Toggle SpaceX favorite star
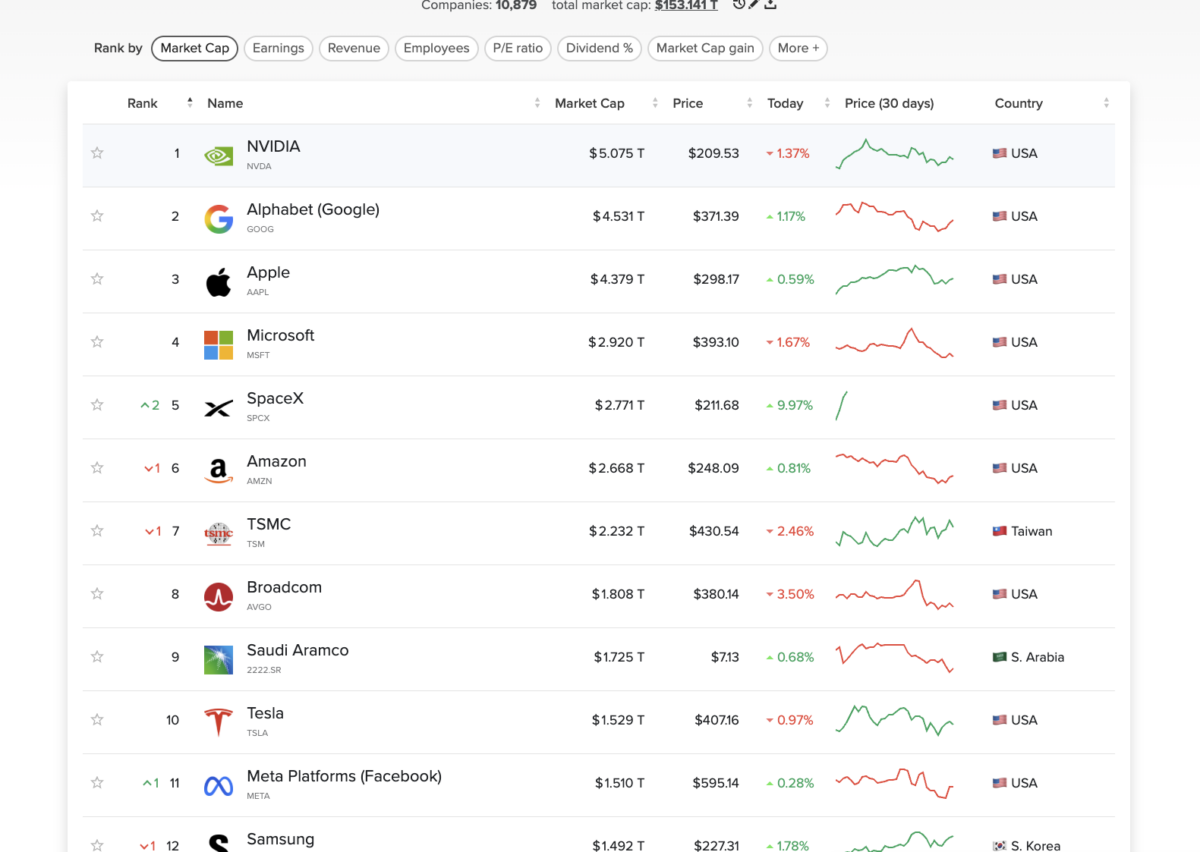Image resolution: width=1200 pixels, height=852 pixels. pos(97,405)
